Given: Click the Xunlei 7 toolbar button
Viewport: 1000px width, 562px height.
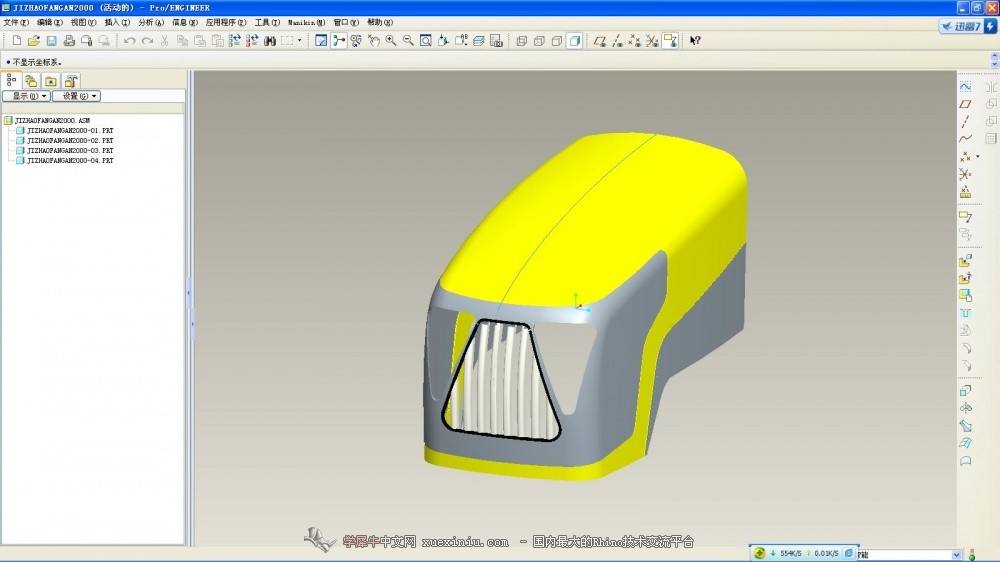Looking at the screenshot, I should [x=967, y=26].
